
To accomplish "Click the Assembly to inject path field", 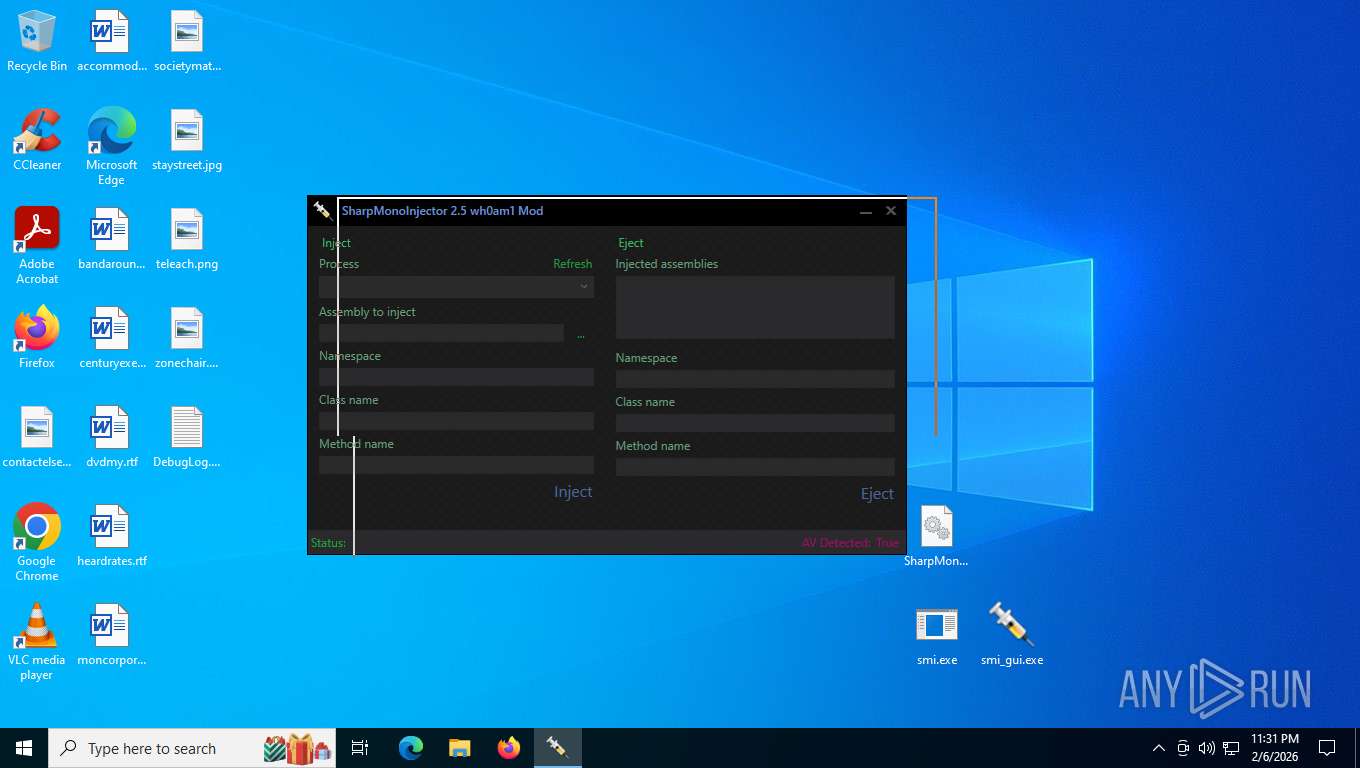I will coord(441,333).
